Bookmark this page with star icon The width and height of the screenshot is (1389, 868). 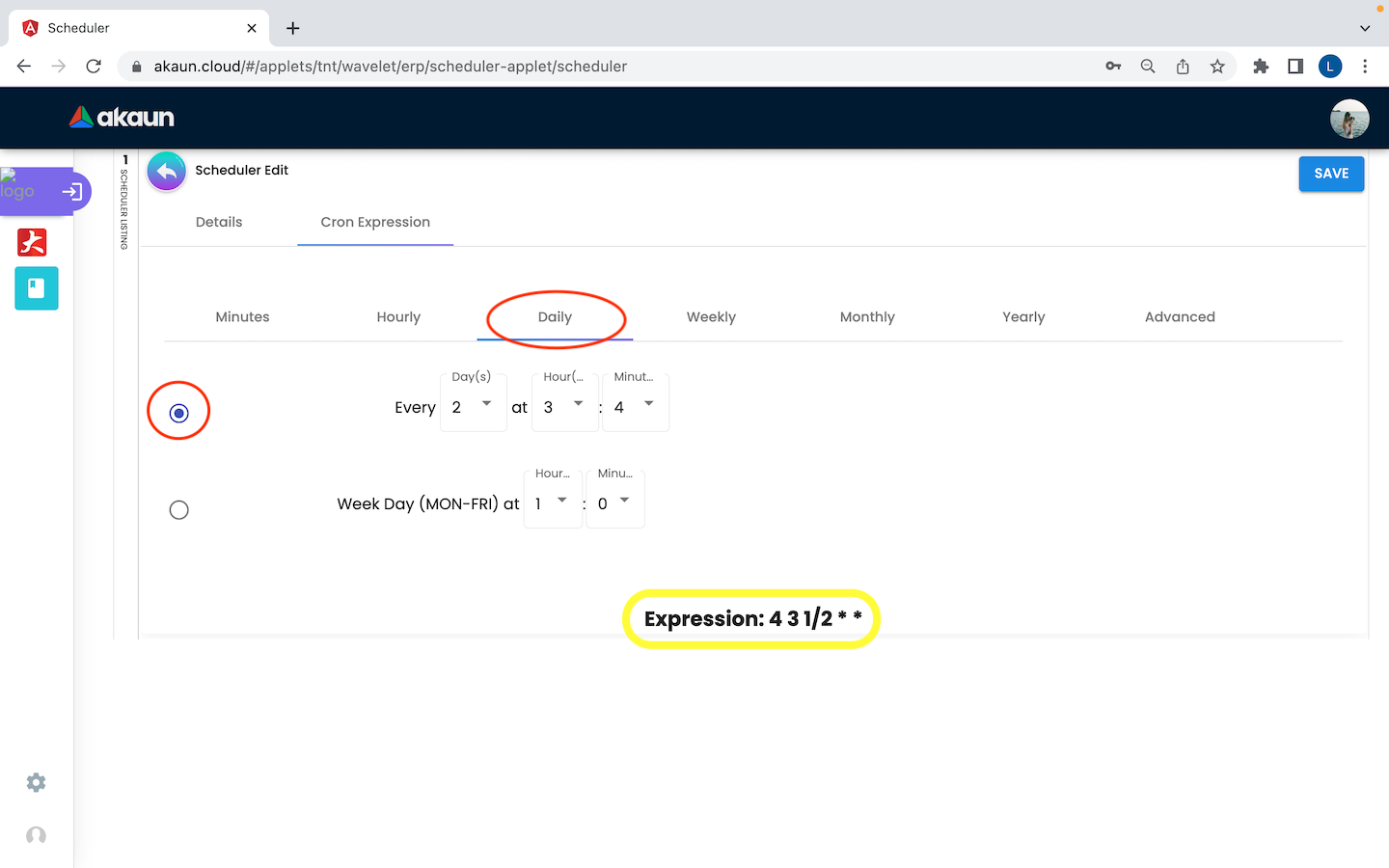pos(1217,67)
